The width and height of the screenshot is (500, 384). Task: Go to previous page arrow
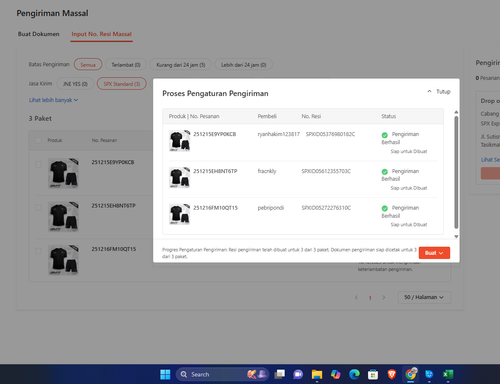pyautogui.click(x=356, y=297)
